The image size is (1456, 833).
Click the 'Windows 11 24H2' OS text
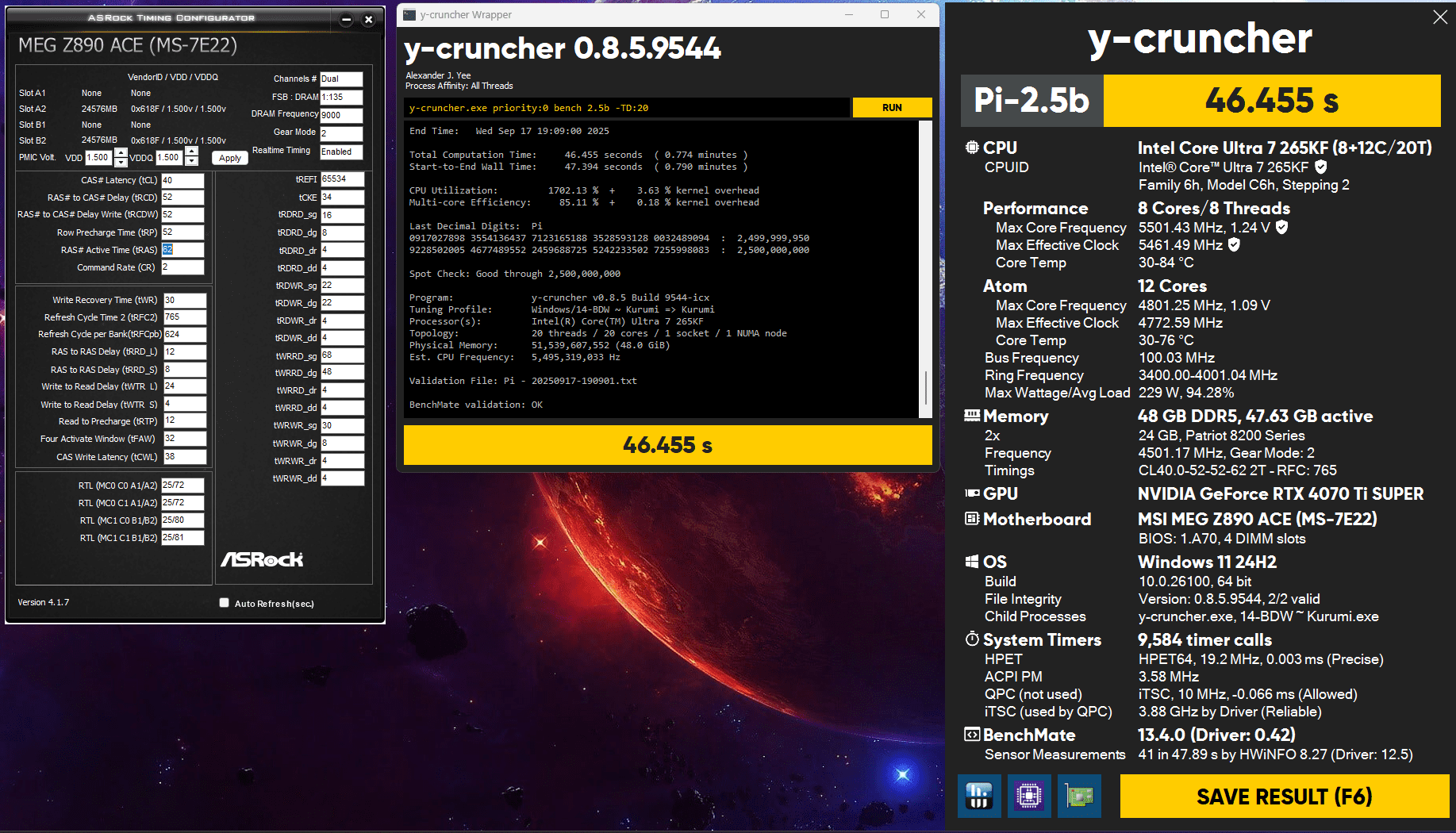point(1207,562)
